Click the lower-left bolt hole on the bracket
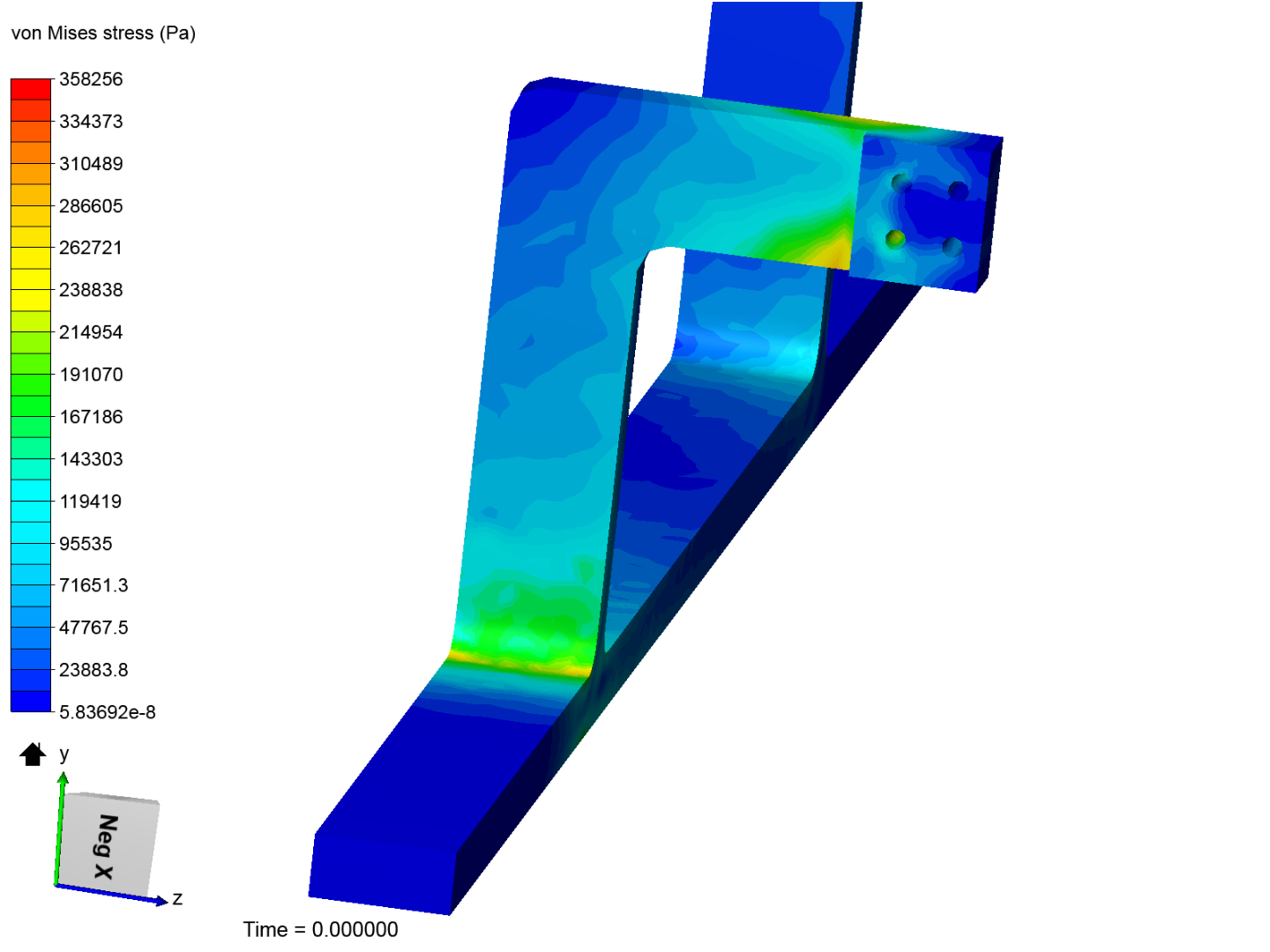Screen dimensions: 1270x952 [x=895, y=238]
